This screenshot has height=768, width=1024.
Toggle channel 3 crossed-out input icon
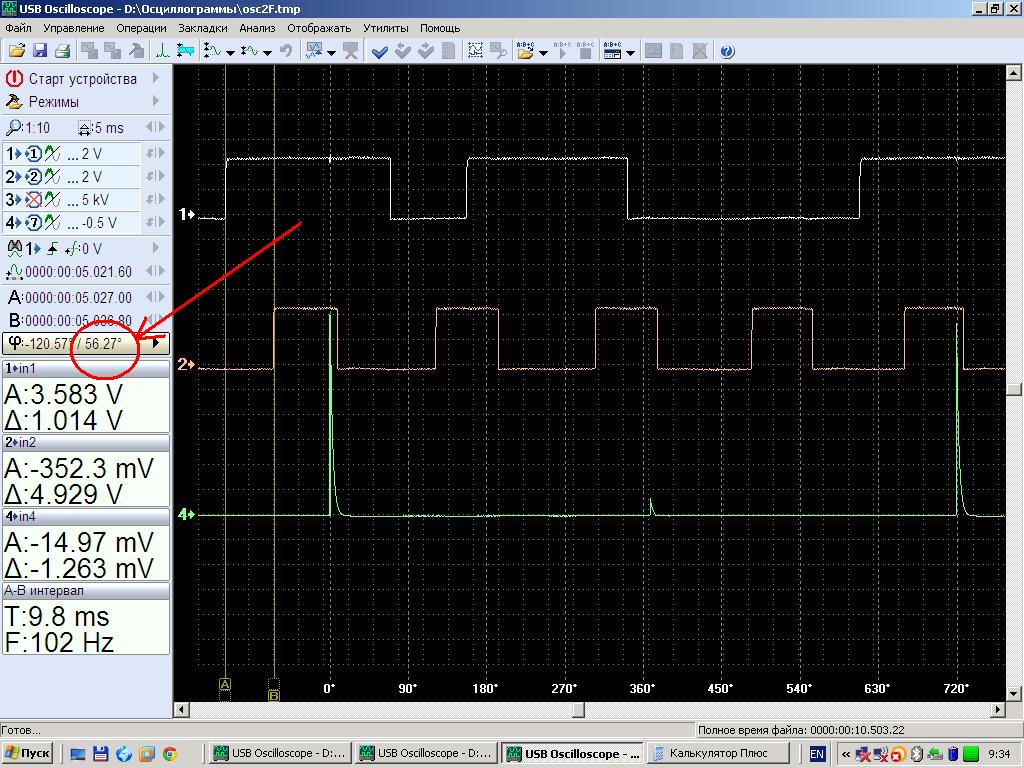(x=33, y=200)
